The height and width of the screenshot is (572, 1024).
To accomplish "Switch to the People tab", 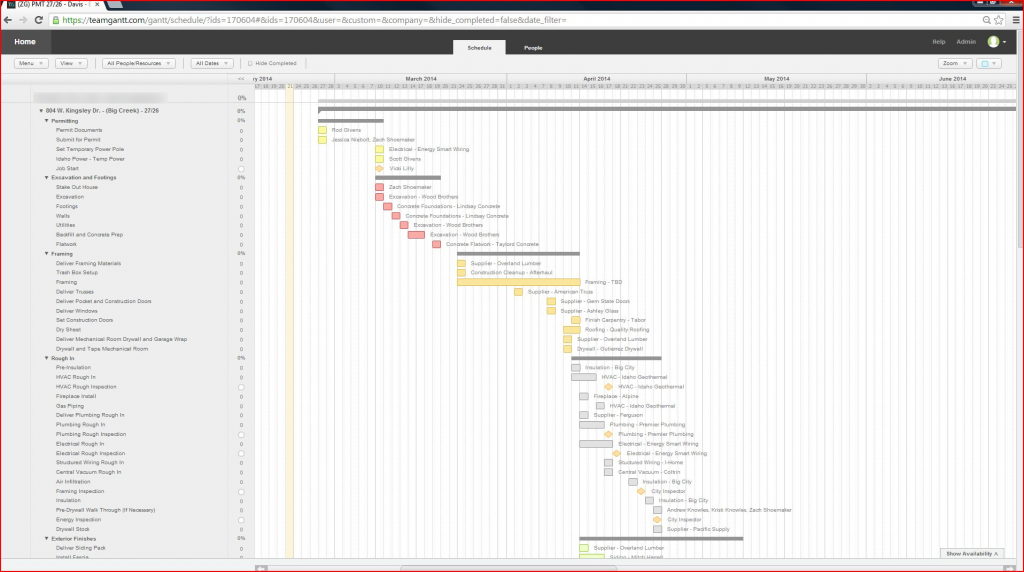I will (x=533, y=48).
